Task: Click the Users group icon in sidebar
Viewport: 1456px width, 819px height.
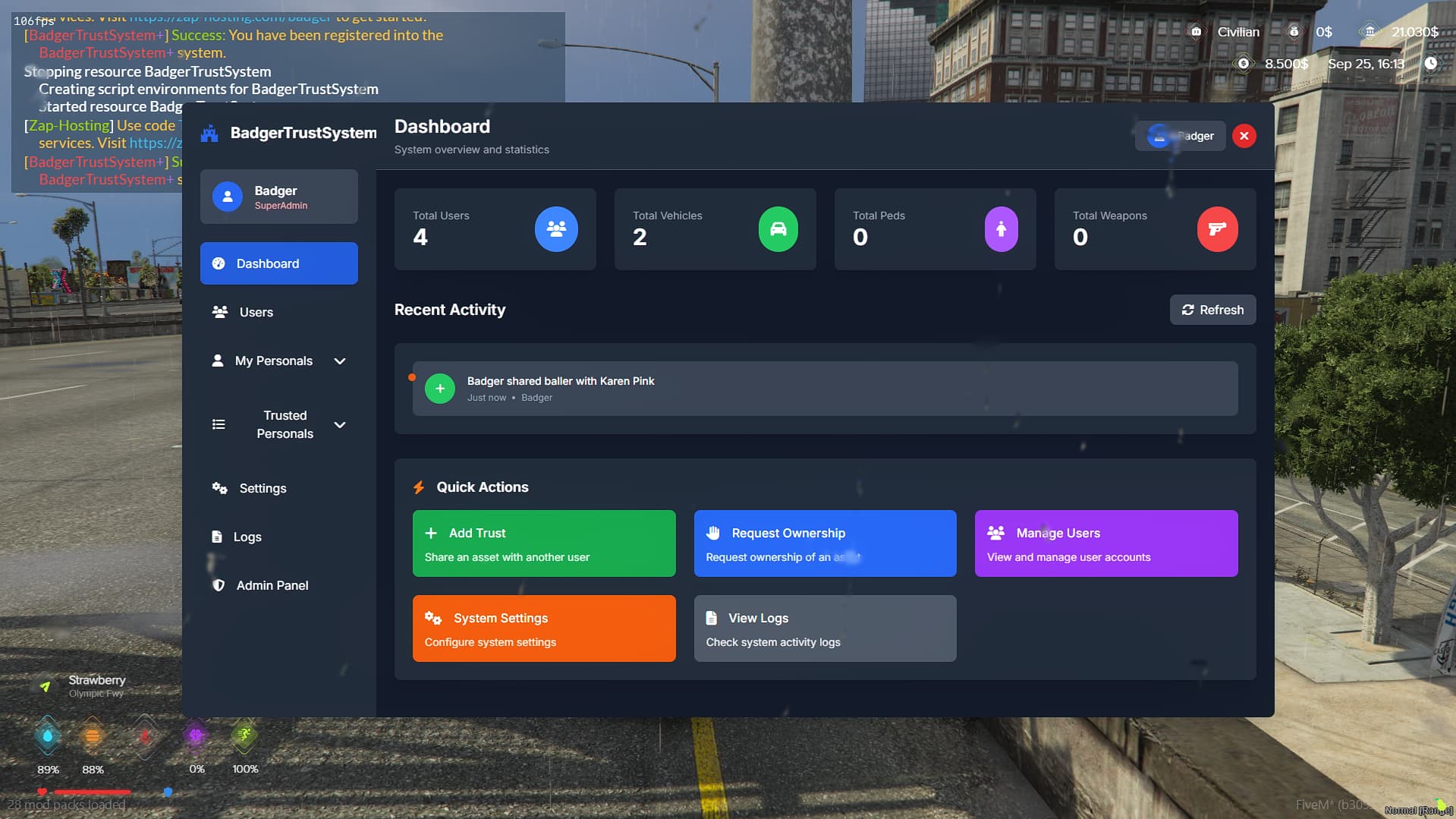Action: [x=220, y=312]
